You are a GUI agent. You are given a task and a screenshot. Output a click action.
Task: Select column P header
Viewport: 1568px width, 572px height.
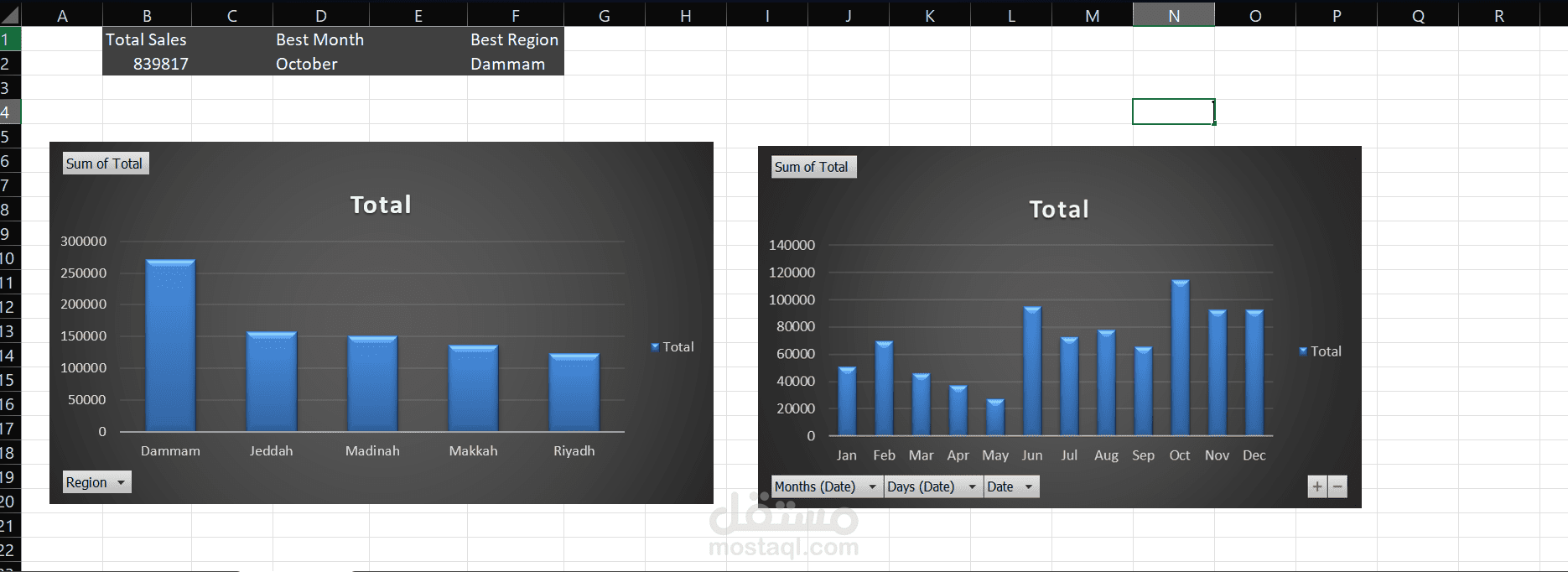coord(1337,15)
